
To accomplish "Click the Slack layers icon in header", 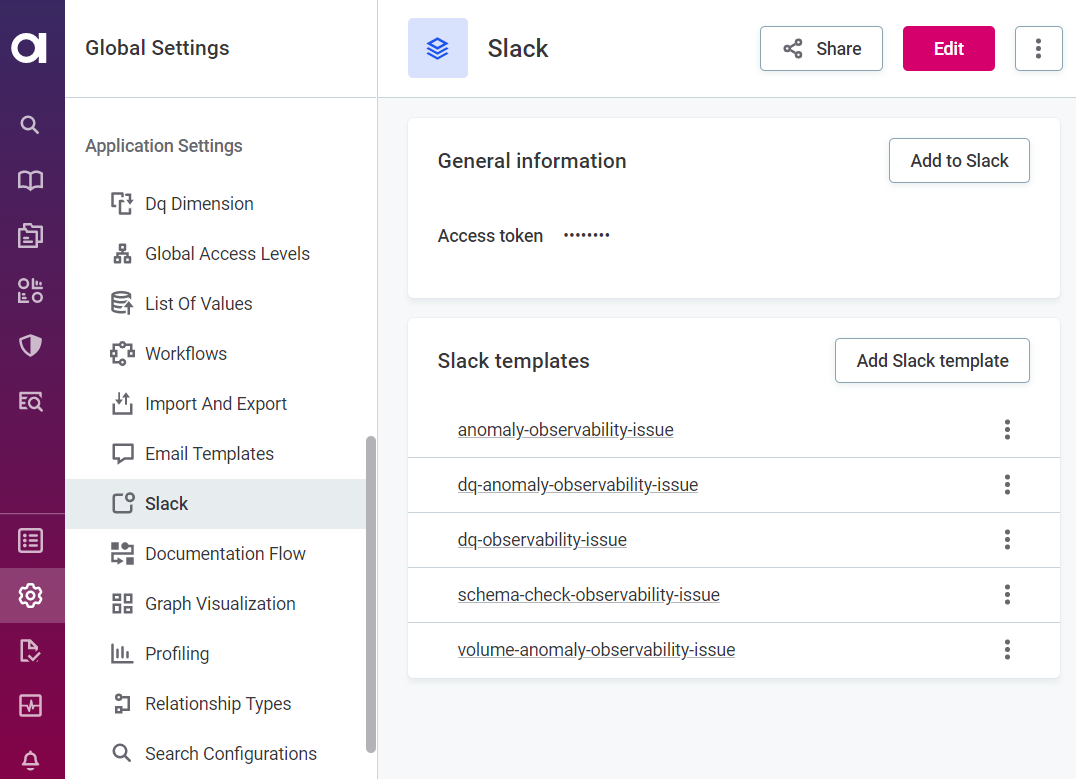I will (x=437, y=48).
